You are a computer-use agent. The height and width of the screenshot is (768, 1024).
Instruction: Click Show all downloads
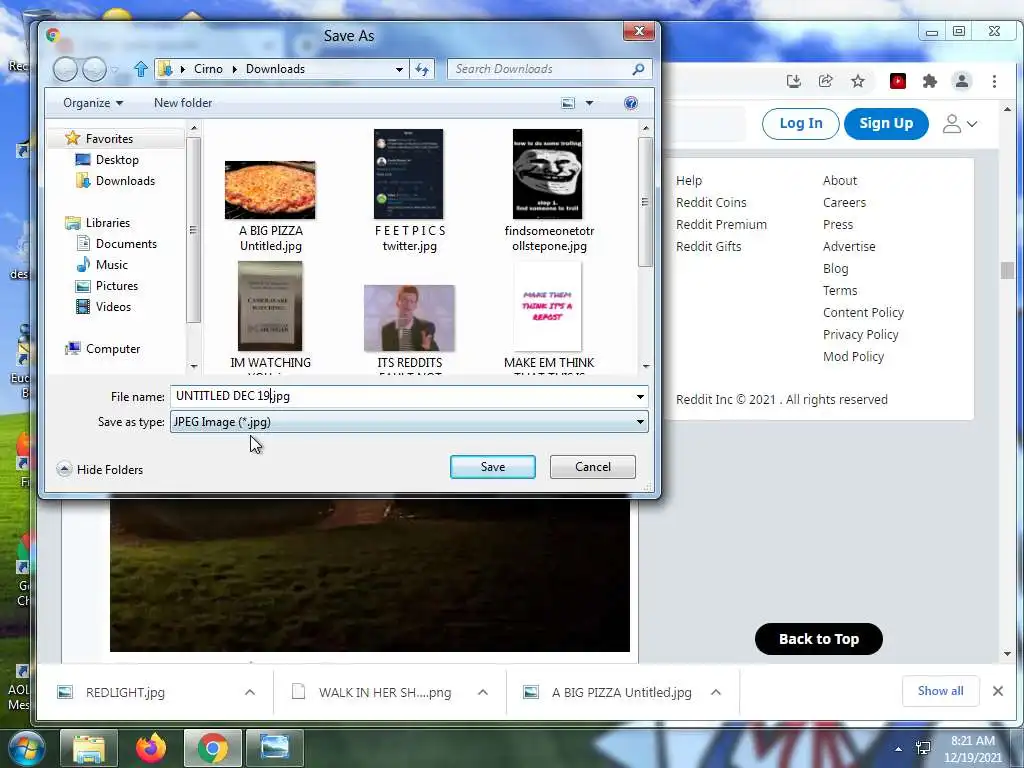click(x=940, y=691)
